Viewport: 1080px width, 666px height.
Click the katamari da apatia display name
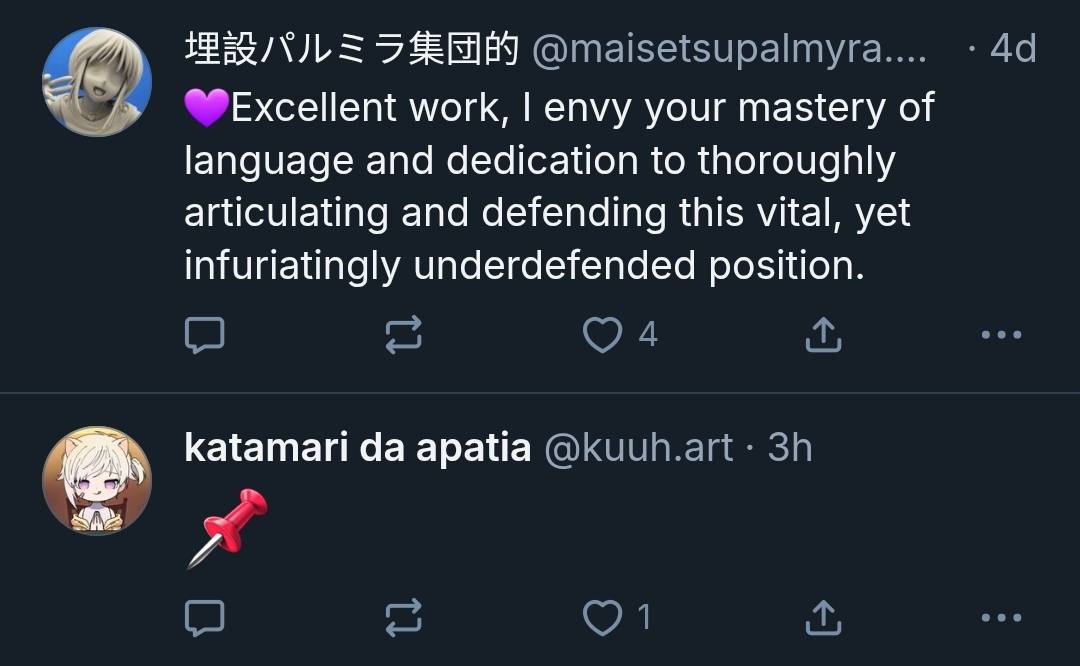pos(357,448)
